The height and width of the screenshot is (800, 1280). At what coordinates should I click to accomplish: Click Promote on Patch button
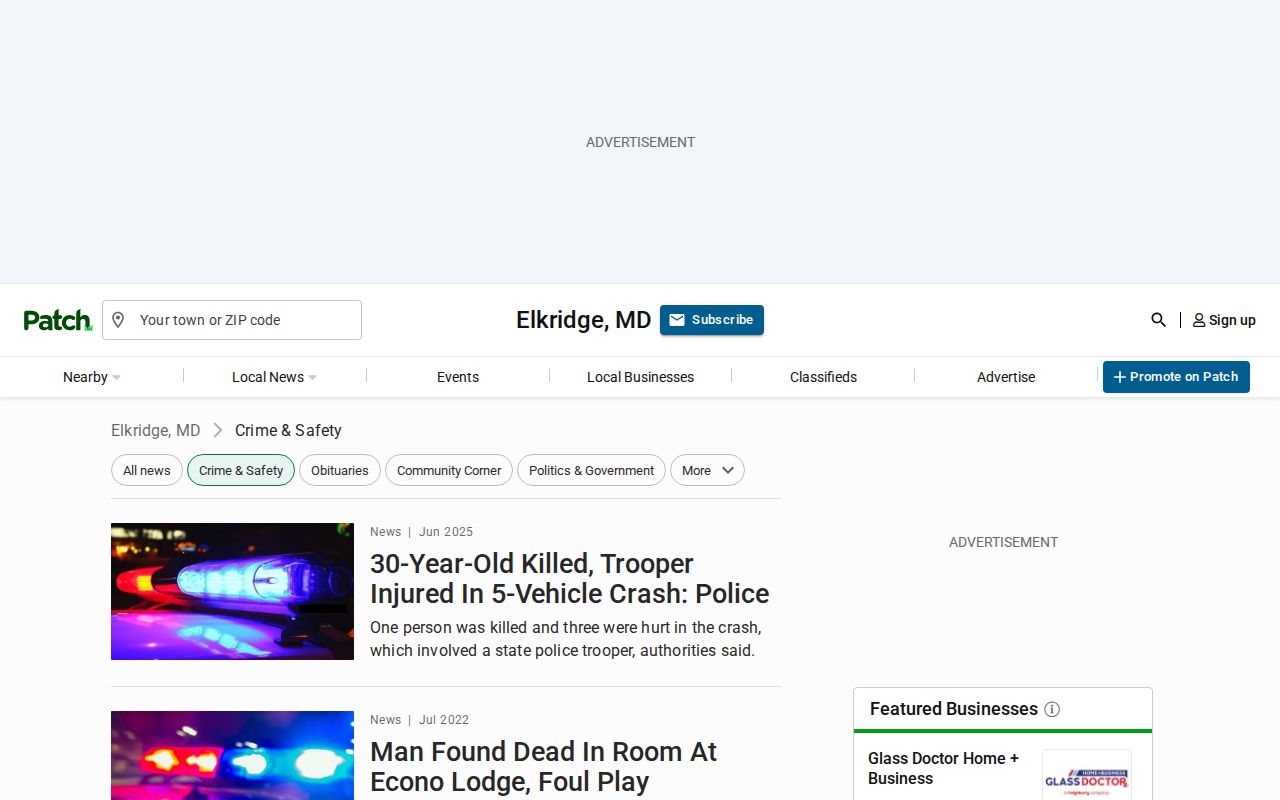point(1176,377)
